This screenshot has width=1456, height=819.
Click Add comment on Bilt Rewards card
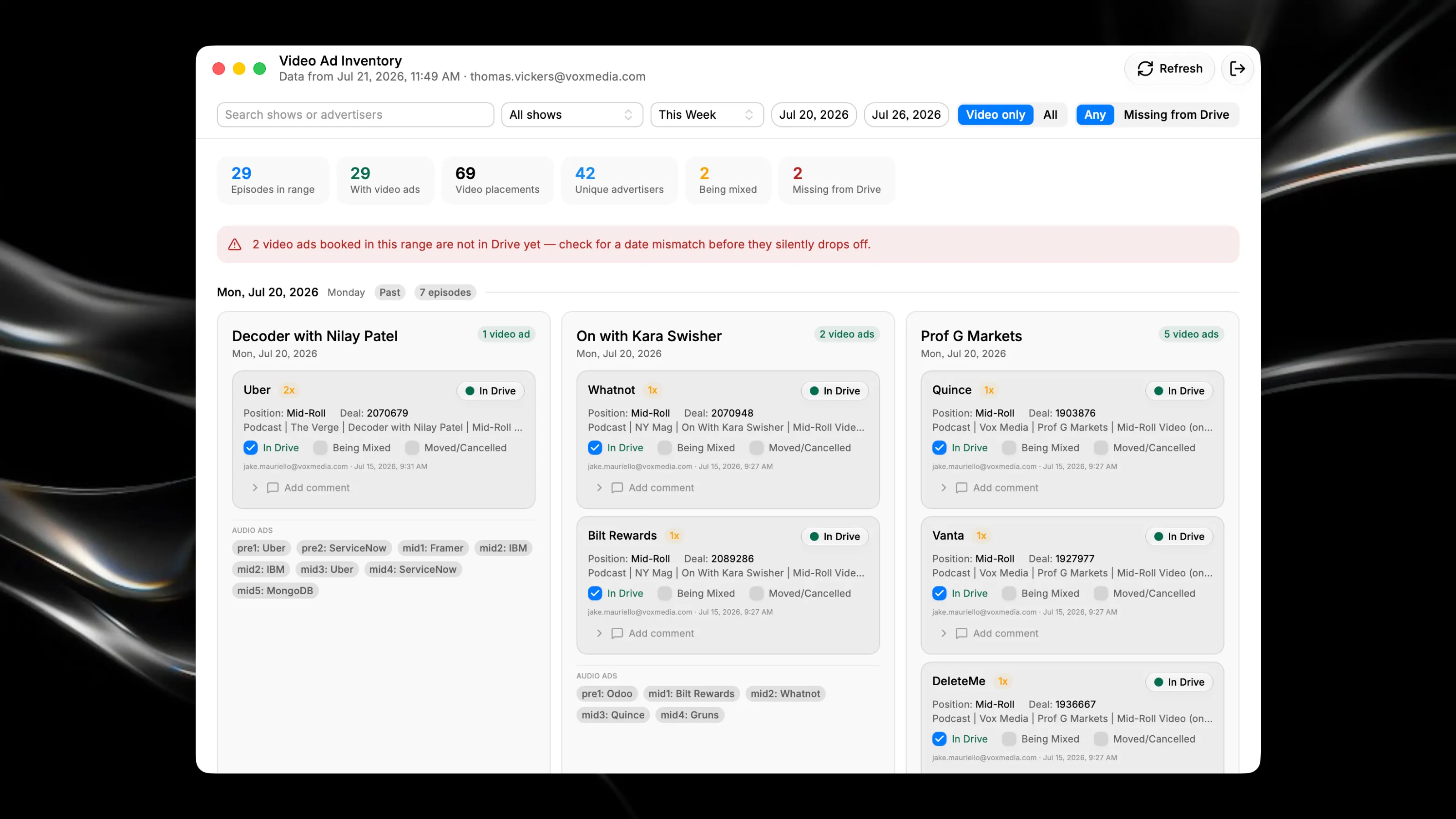661,634
